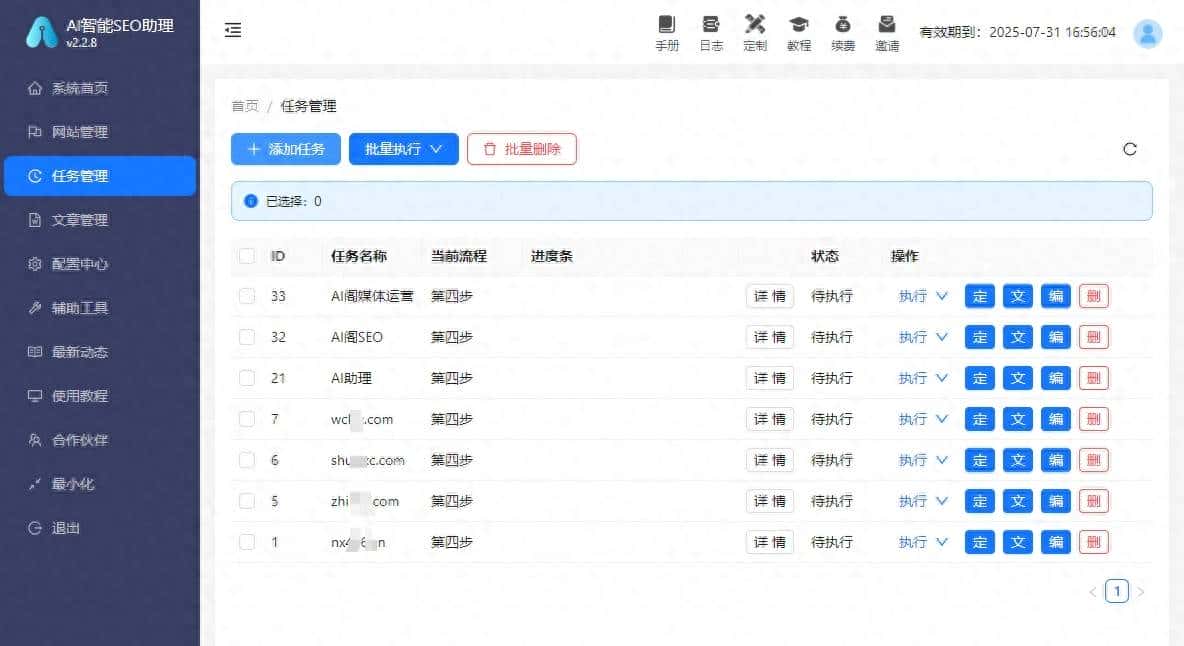The image size is (1184, 646).
Task: Select the checkbox for task 33
Action: [246, 296]
